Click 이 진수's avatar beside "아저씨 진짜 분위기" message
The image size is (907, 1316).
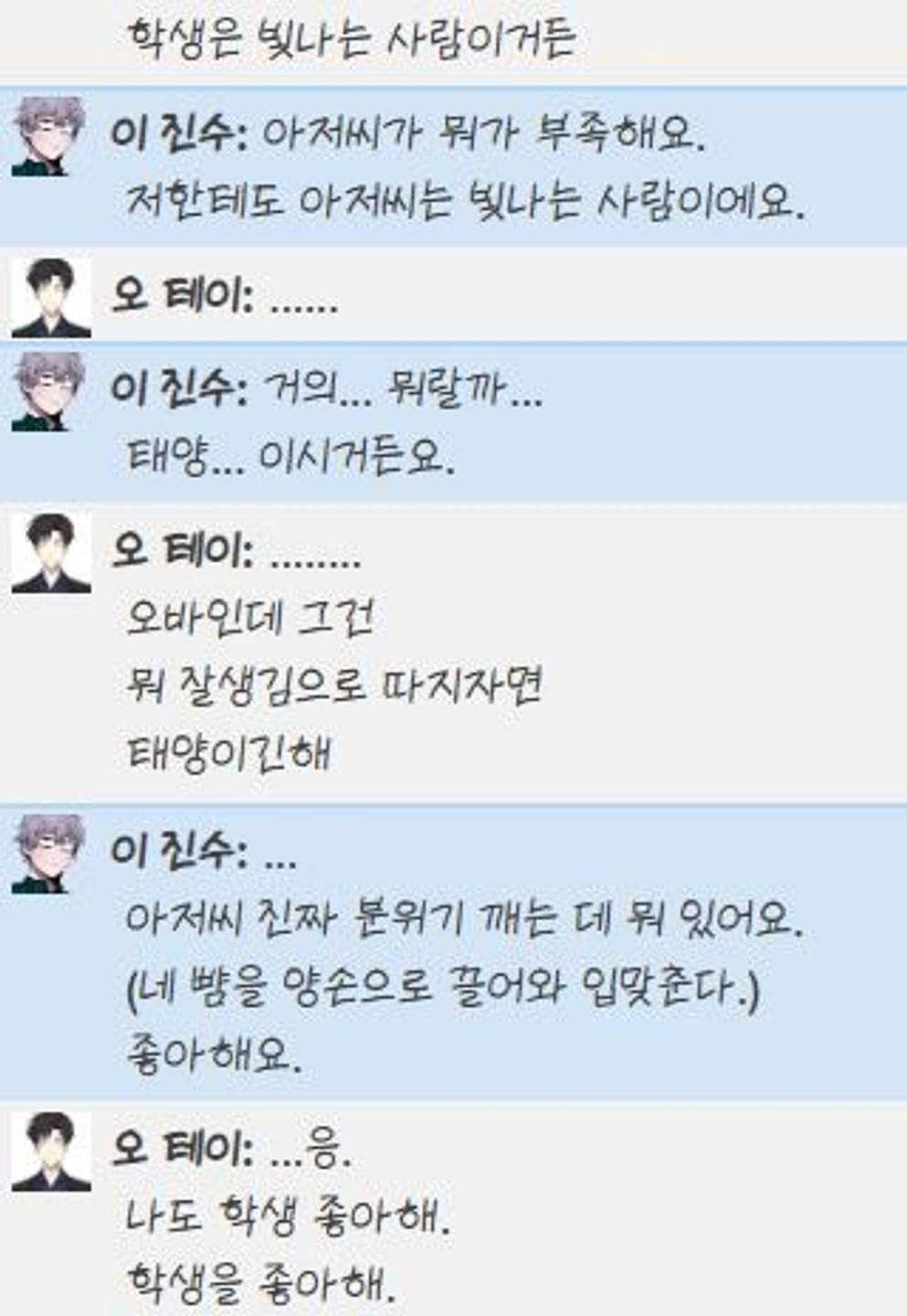50,854
